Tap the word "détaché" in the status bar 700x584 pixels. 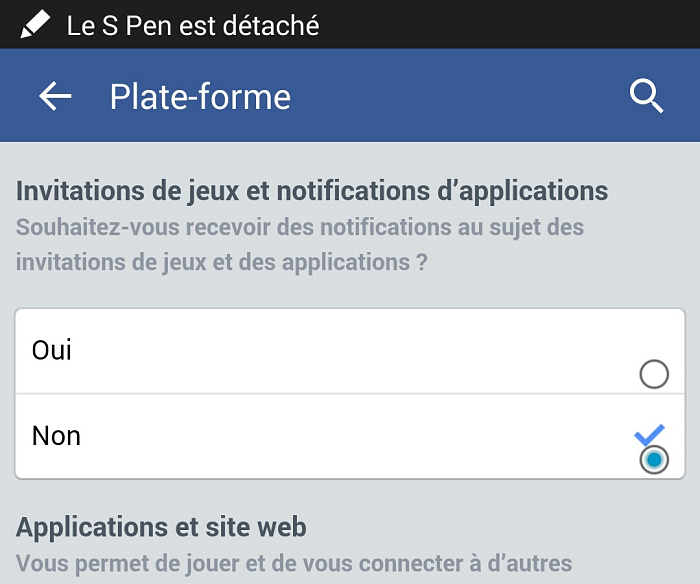point(272,25)
